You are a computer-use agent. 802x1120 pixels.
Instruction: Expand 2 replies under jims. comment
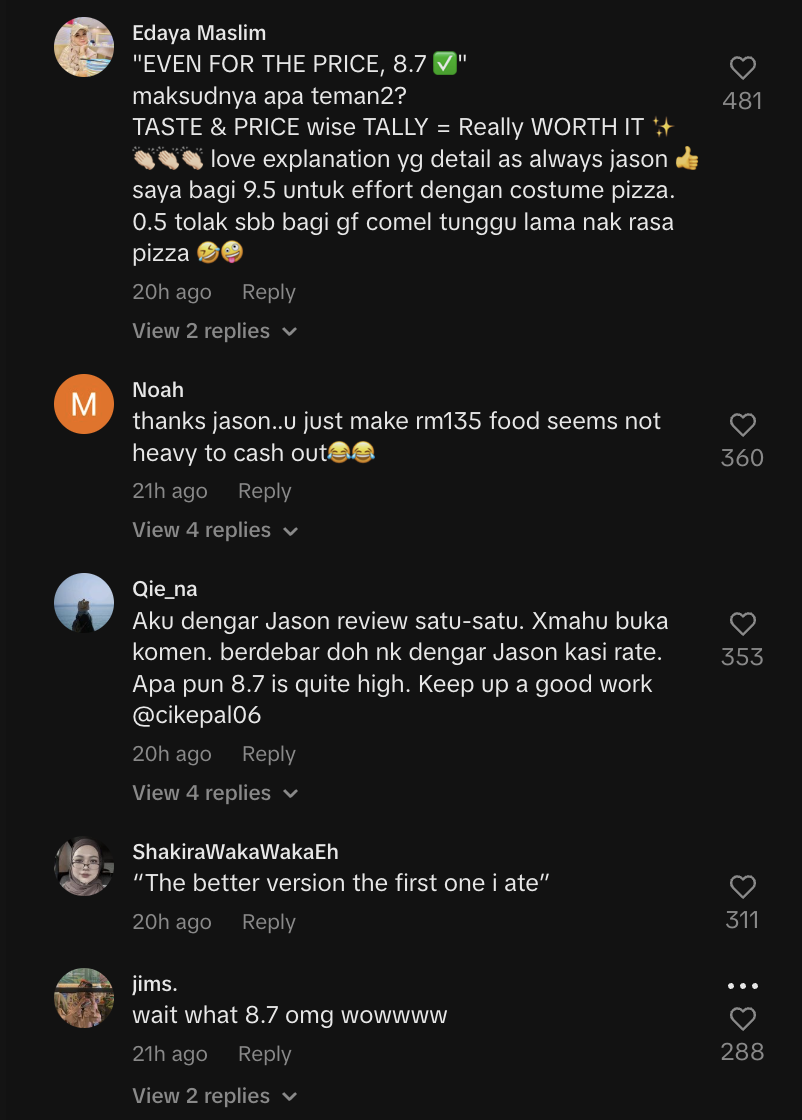point(215,1096)
